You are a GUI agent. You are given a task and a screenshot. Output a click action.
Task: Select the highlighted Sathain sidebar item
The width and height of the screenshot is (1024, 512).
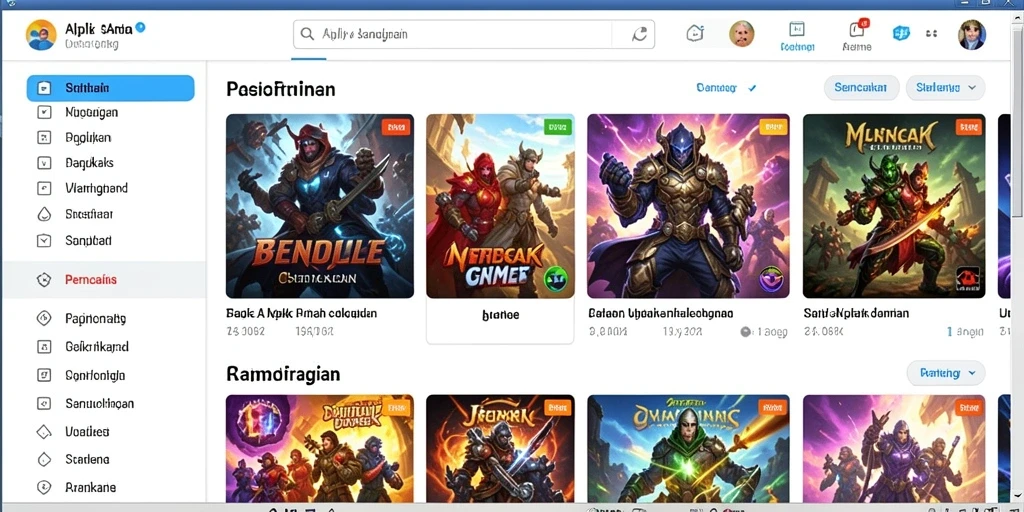tap(110, 88)
